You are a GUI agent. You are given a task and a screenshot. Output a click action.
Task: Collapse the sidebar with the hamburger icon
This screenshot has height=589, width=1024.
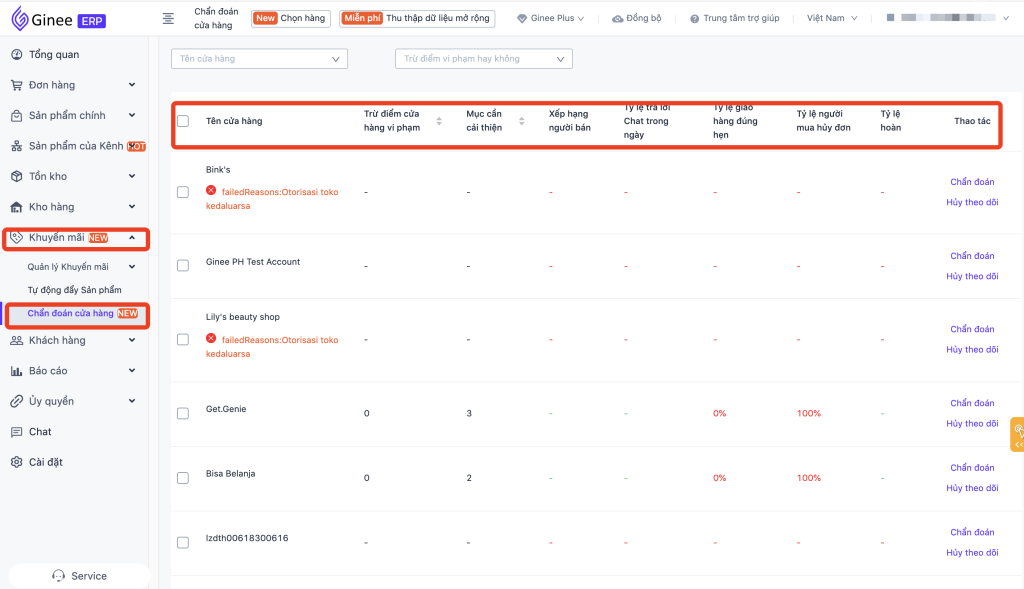(168, 19)
